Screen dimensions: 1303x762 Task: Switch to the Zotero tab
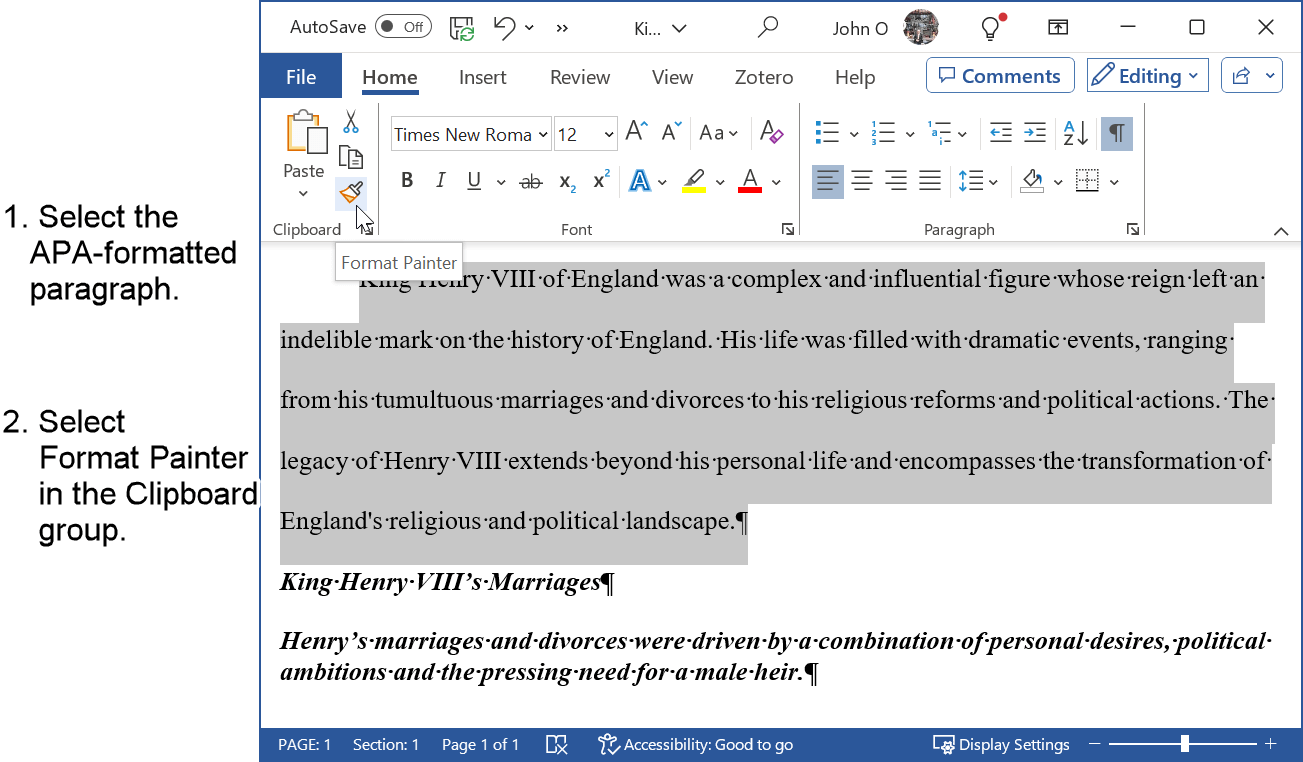click(x=763, y=77)
